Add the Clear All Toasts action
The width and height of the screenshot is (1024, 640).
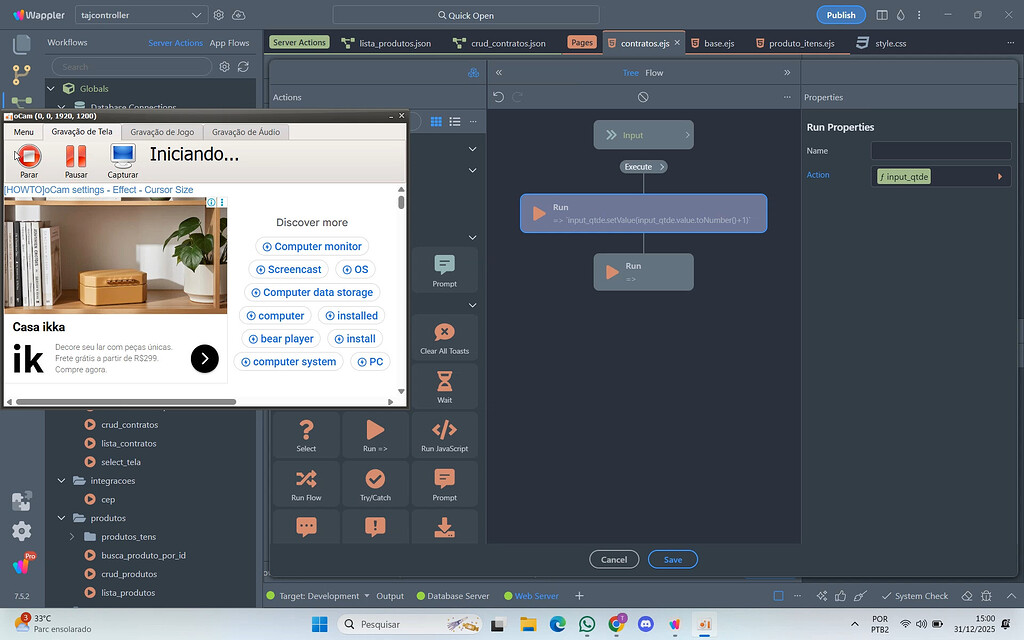445,337
